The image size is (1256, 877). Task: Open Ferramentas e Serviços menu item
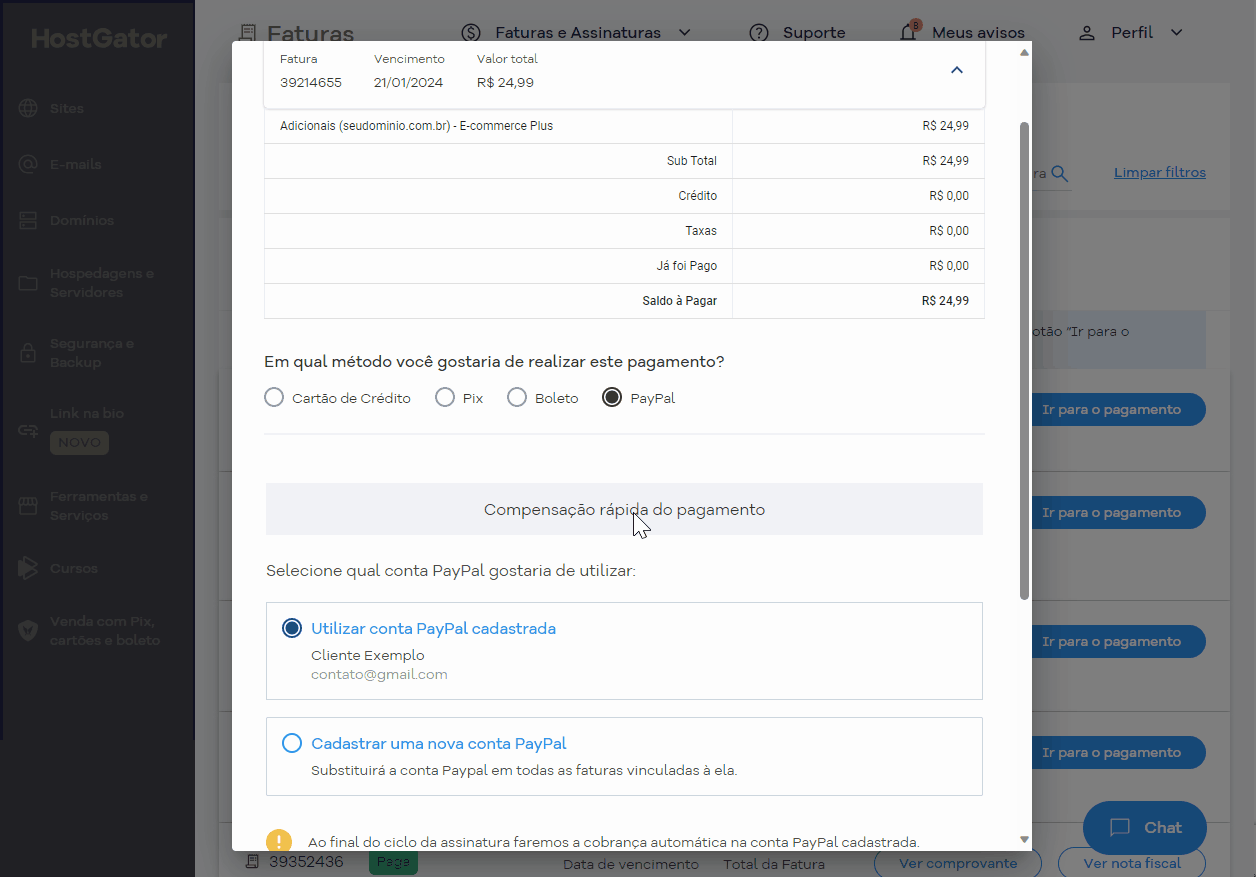tap(99, 506)
